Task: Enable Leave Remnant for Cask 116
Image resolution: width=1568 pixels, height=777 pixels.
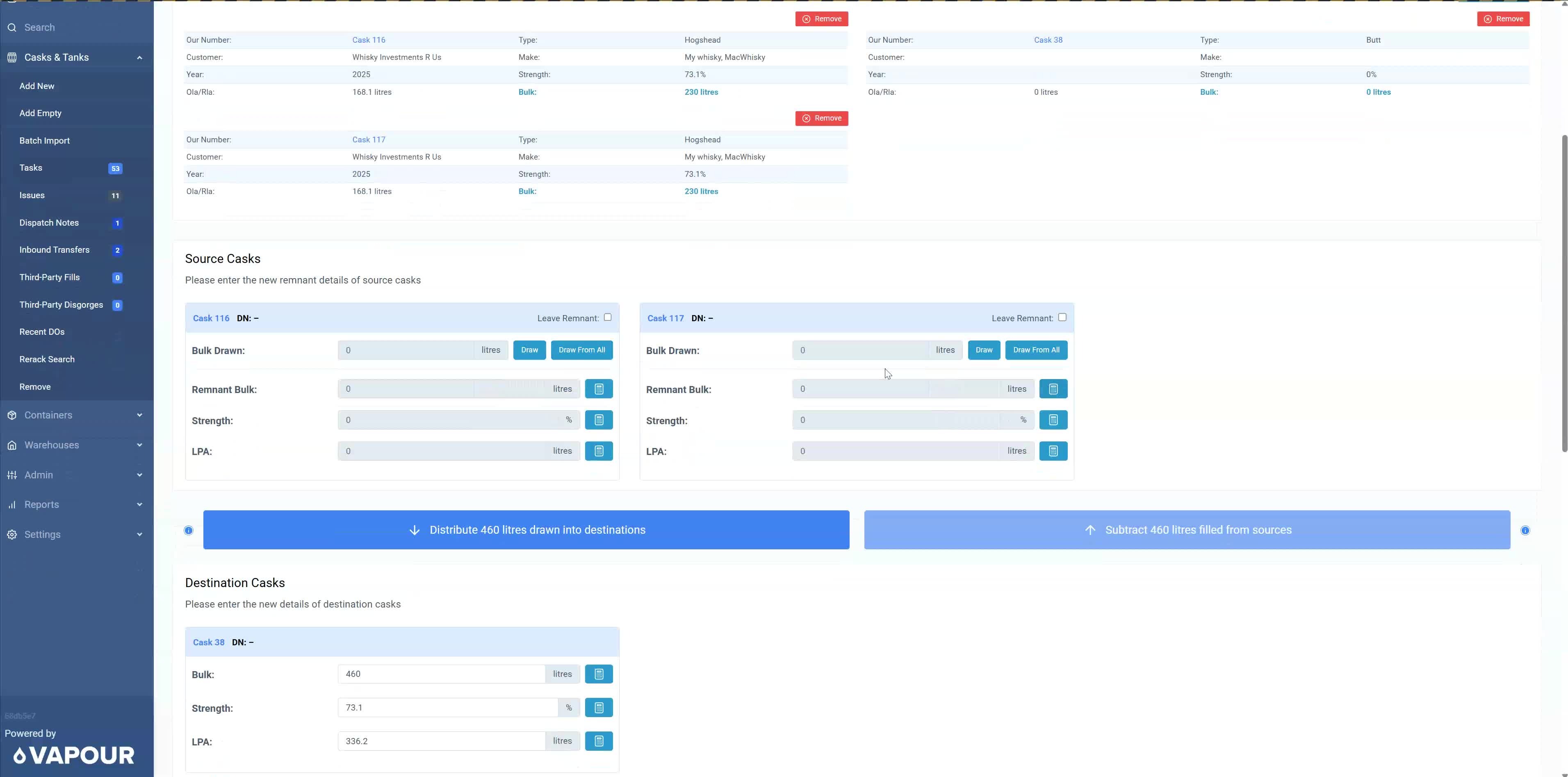Action: [608, 317]
